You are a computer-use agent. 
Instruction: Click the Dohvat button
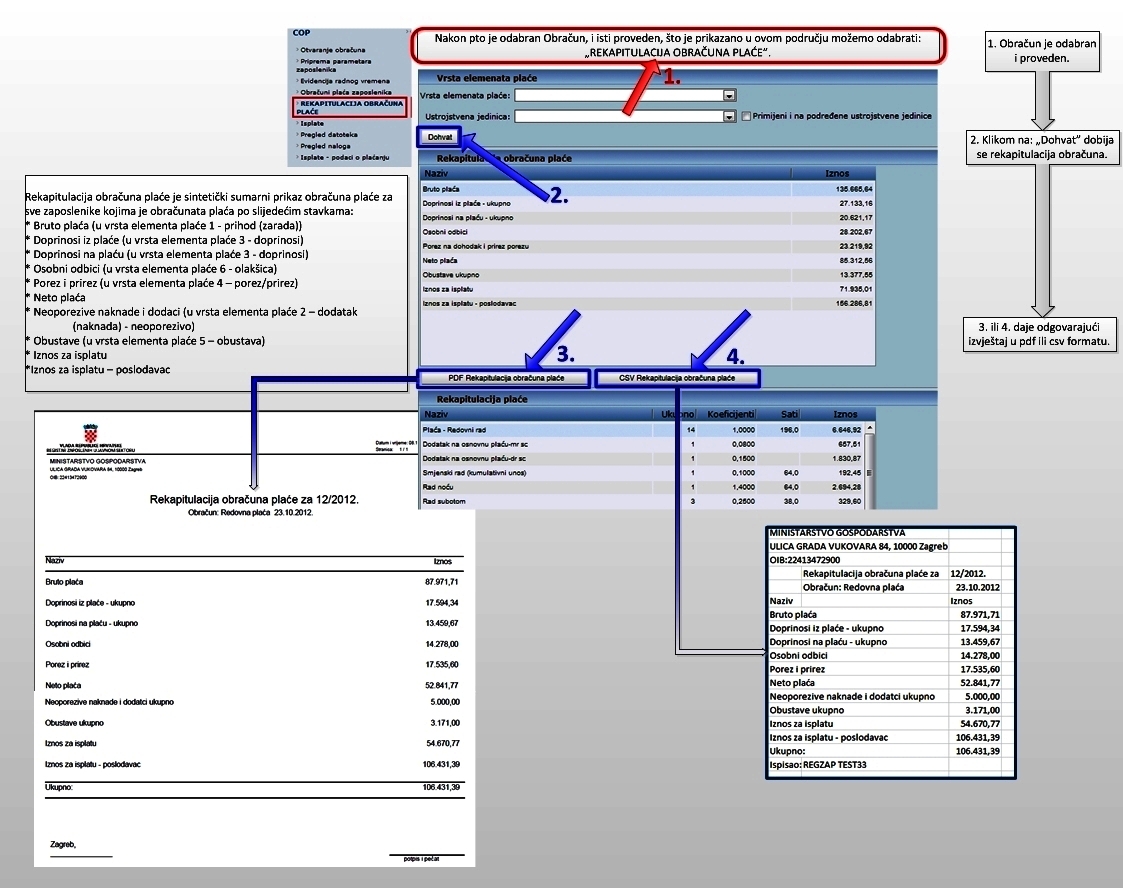[440, 137]
